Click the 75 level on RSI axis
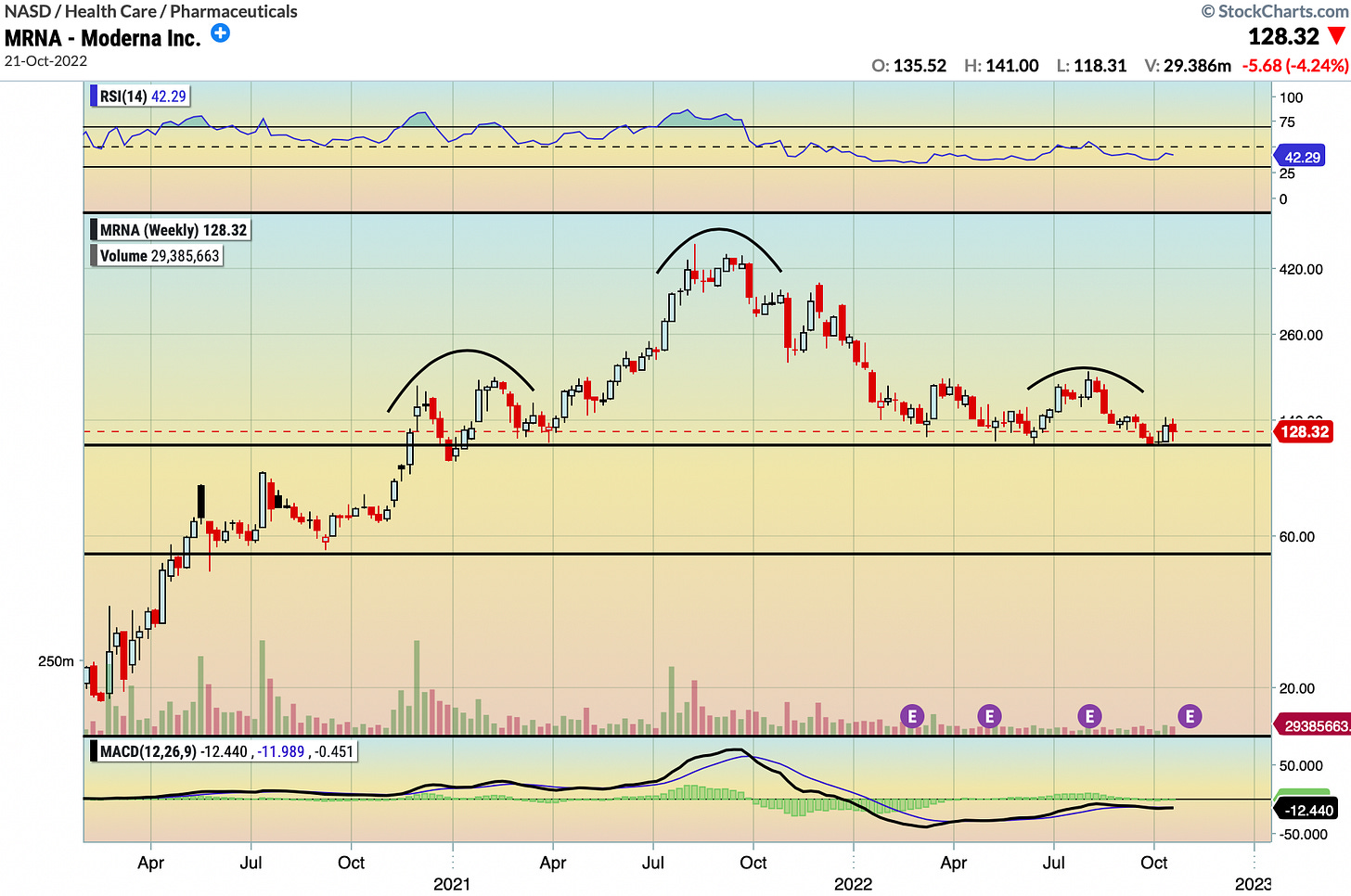The height and width of the screenshot is (896, 1351). [1287, 122]
